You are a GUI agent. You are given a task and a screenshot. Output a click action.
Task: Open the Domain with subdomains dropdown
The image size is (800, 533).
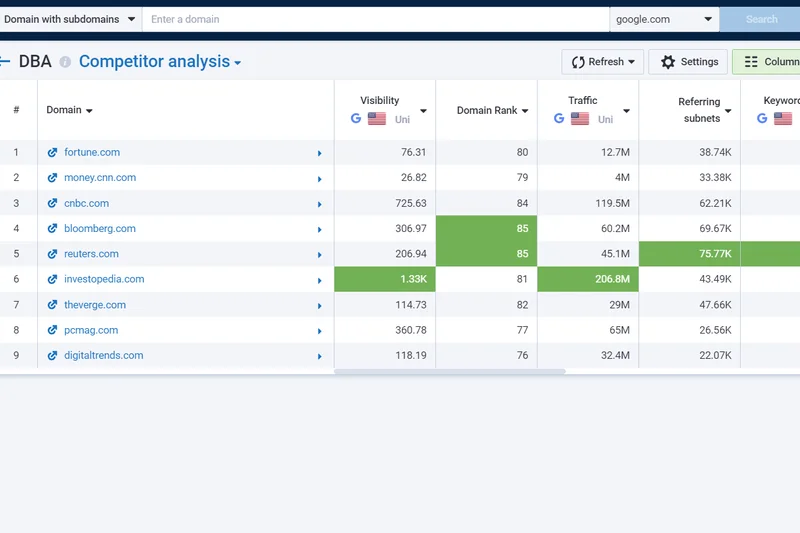pos(70,19)
